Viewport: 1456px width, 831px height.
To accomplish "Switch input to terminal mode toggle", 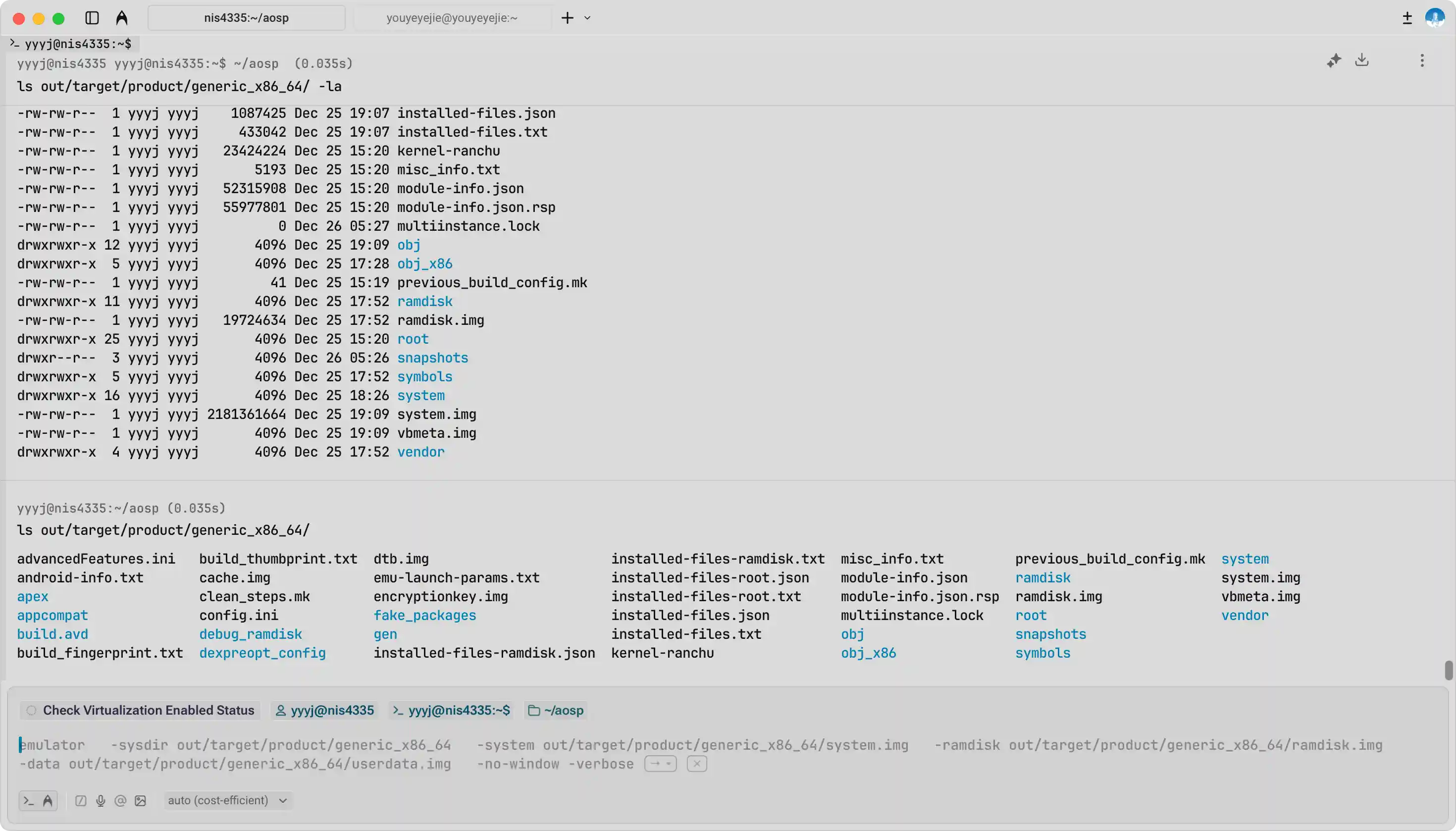I will [x=29, y=801].
